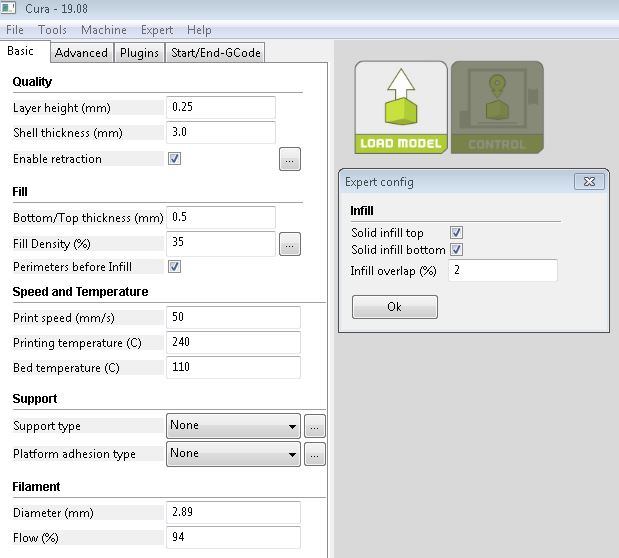Switch to the Advanced tab
The height and width of the screenshot is (558, 619).
pos(81,53)
